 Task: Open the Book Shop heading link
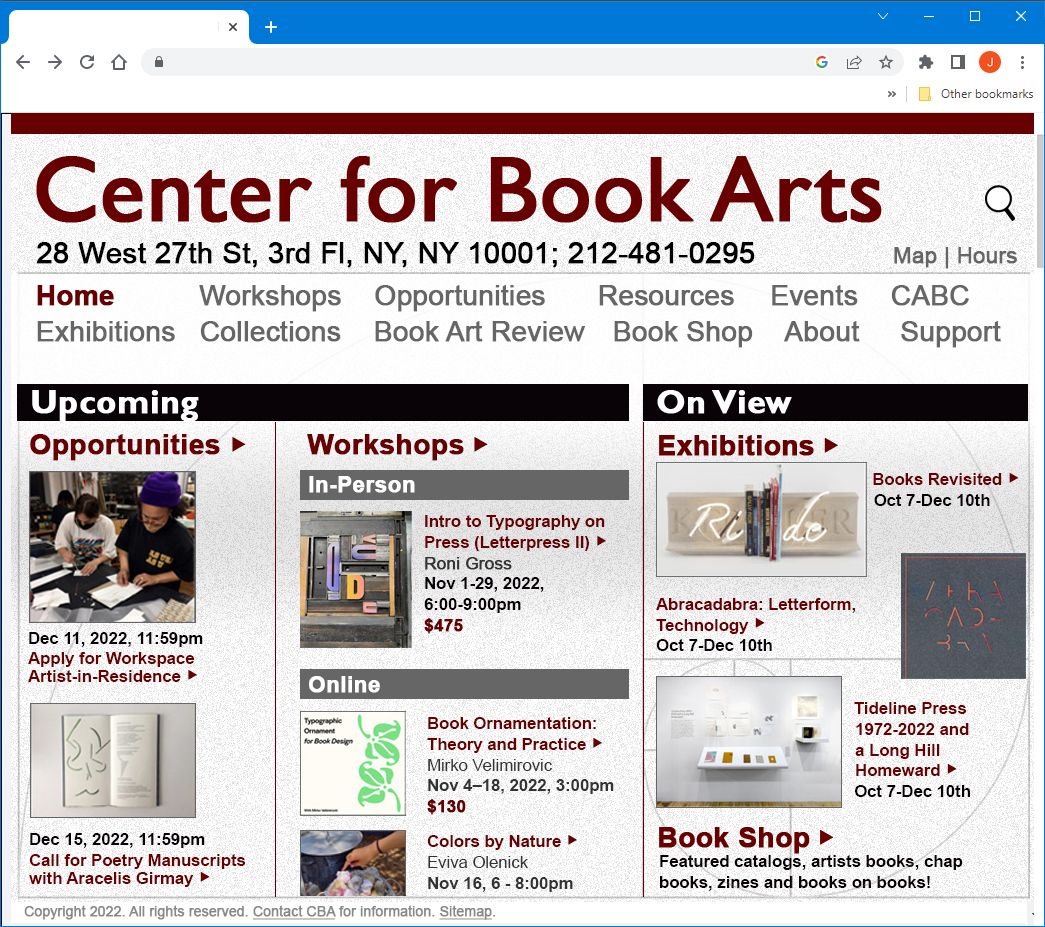[x=745, y=838]
